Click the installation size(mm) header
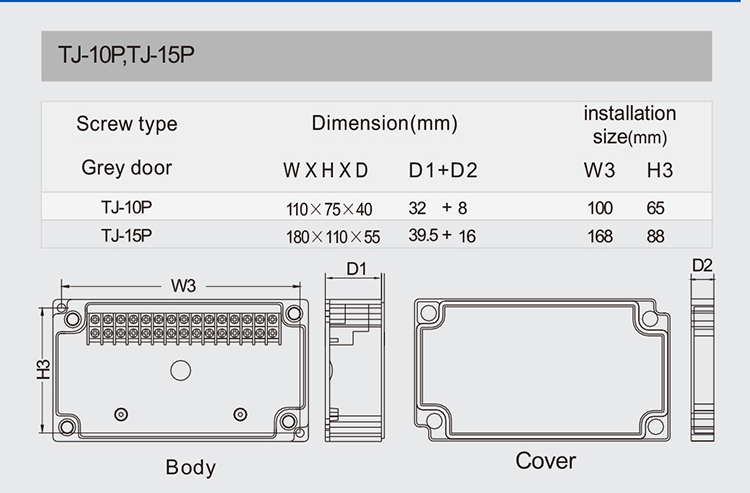The height and width of the screenshot is (493, 750). click(629, 124)
